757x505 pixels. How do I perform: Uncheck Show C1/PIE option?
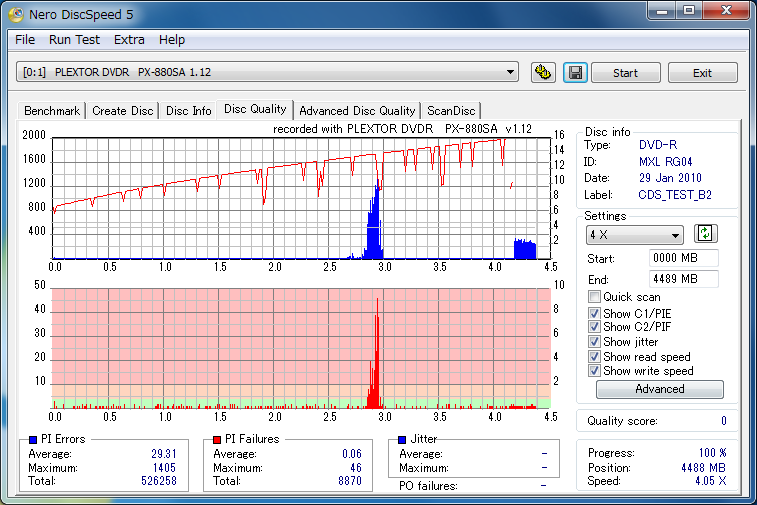click(x=595, y=314)
